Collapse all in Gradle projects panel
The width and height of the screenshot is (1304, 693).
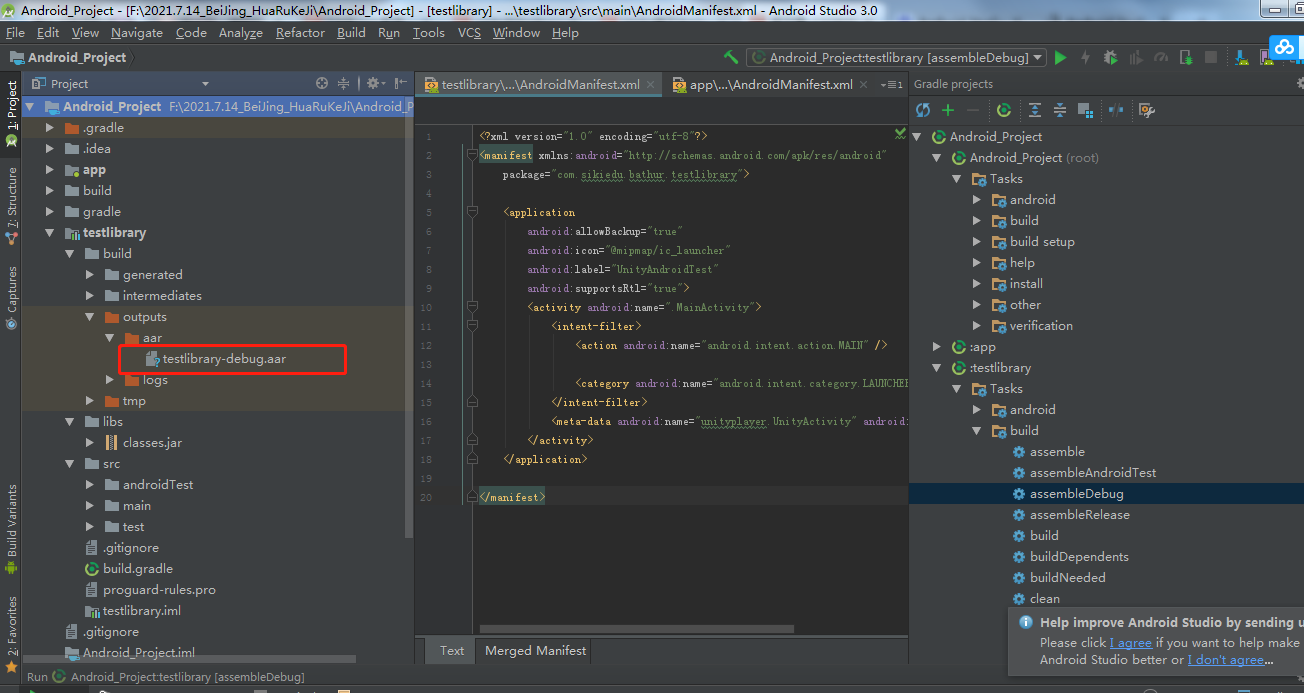tap(1060, 110)
